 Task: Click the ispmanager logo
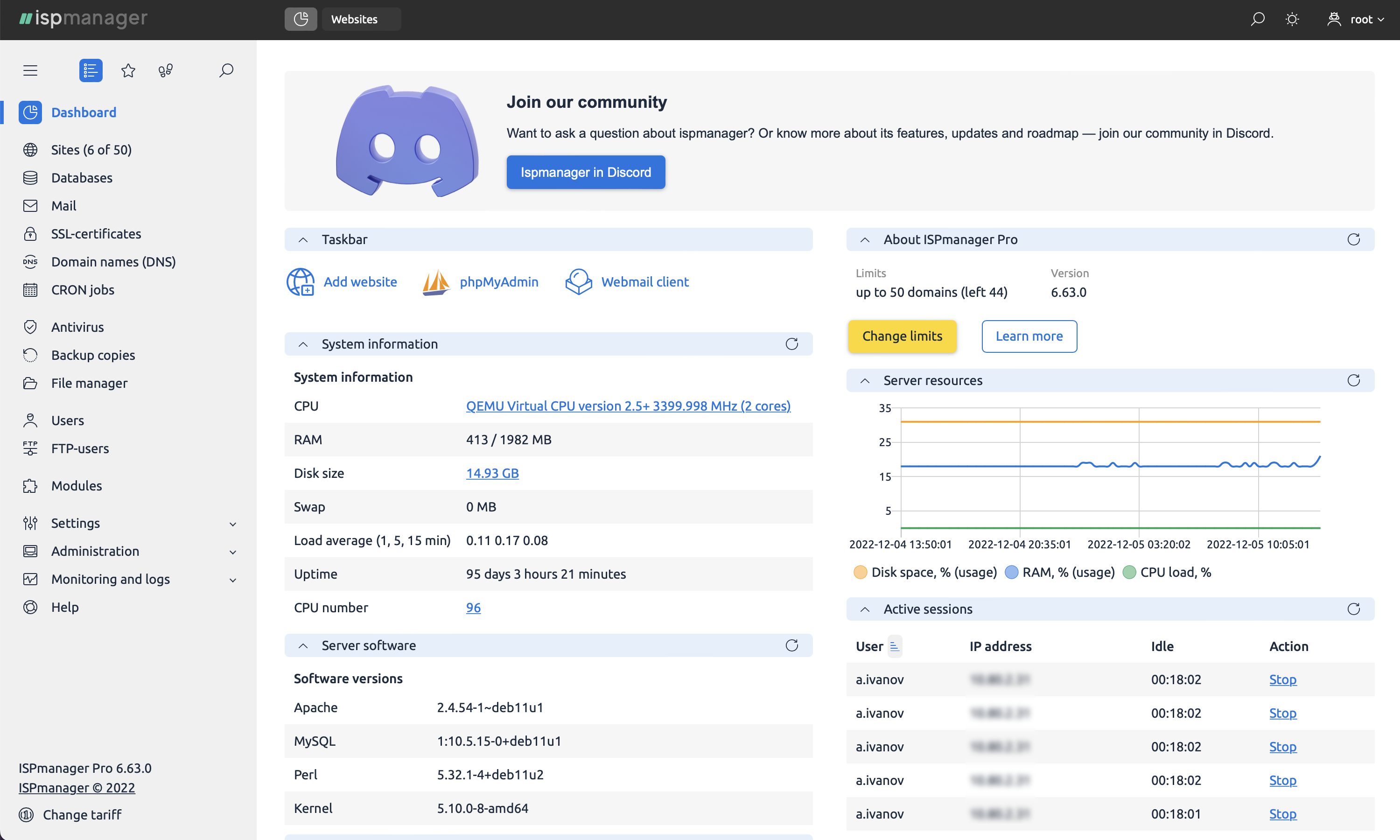click(83, 19)
